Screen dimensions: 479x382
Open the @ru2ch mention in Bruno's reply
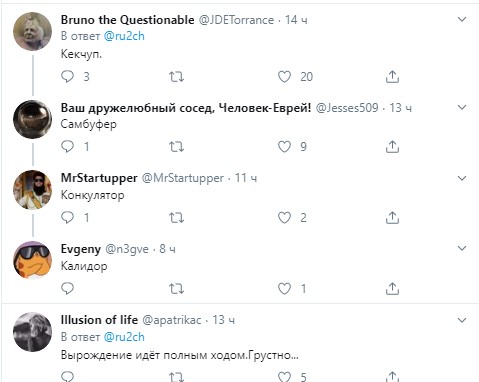124,36
